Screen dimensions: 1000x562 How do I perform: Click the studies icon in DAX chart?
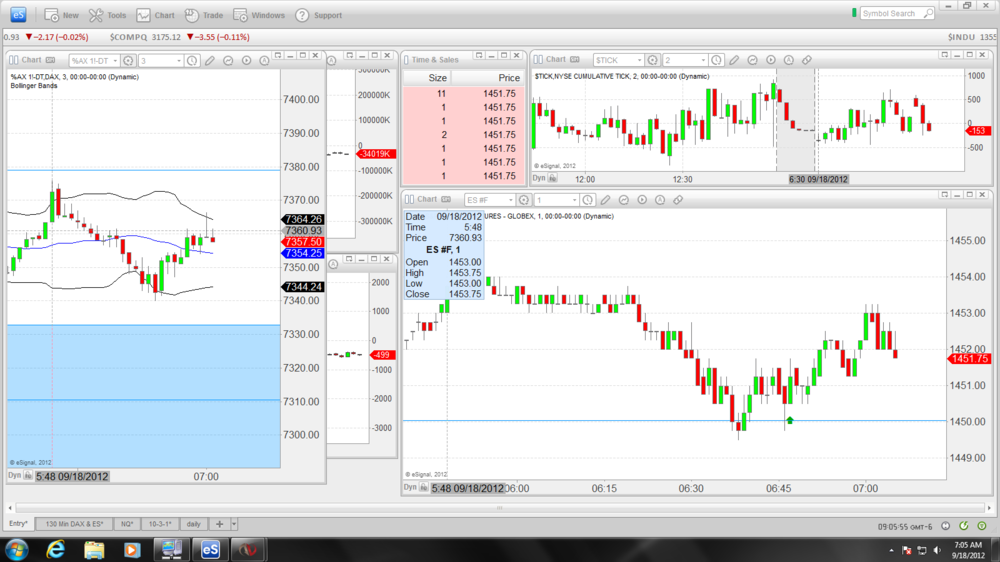coord(228,61)
